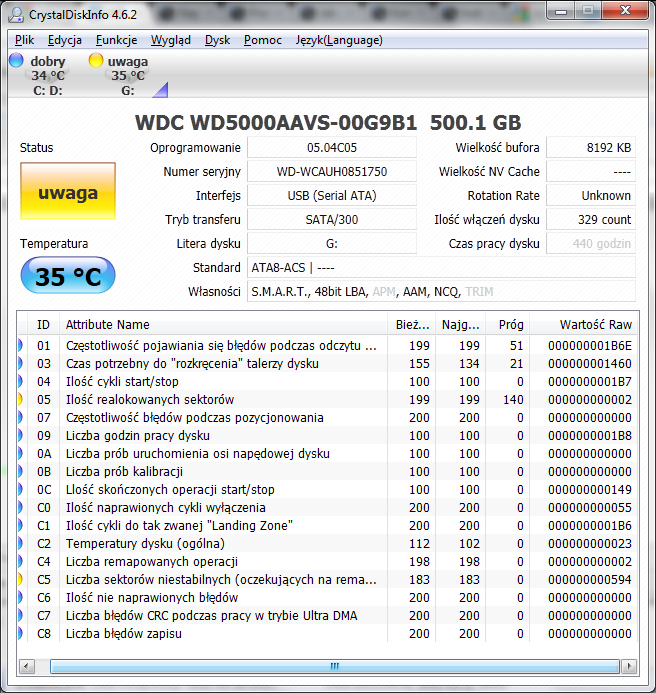The height and width of the screenshot is (693, 656).
Task: Select row 'Ilość realokowanych sektorów'
Action: pyautogui.click(x=328, y=400)
